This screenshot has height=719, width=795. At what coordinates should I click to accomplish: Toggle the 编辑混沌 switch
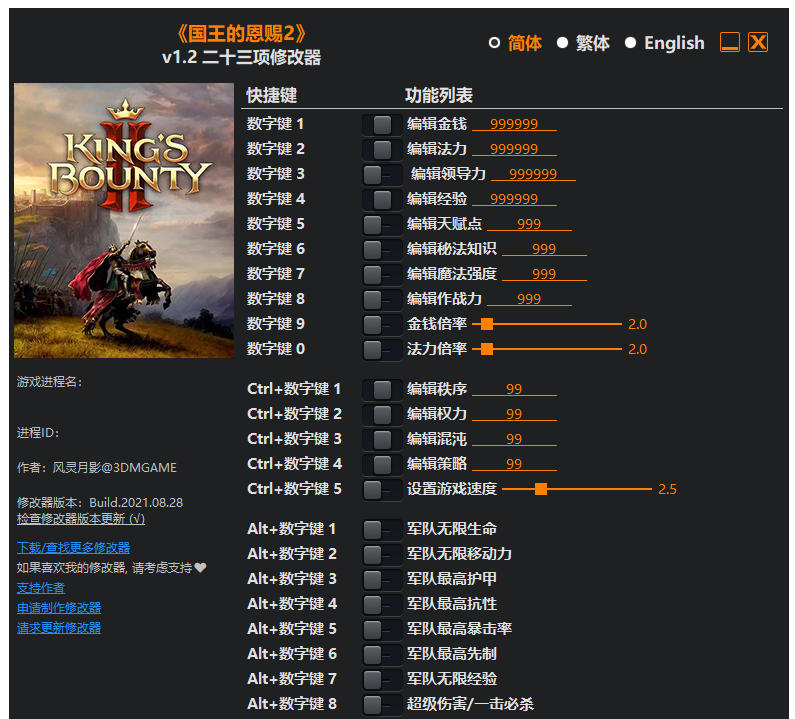(382, 439)
